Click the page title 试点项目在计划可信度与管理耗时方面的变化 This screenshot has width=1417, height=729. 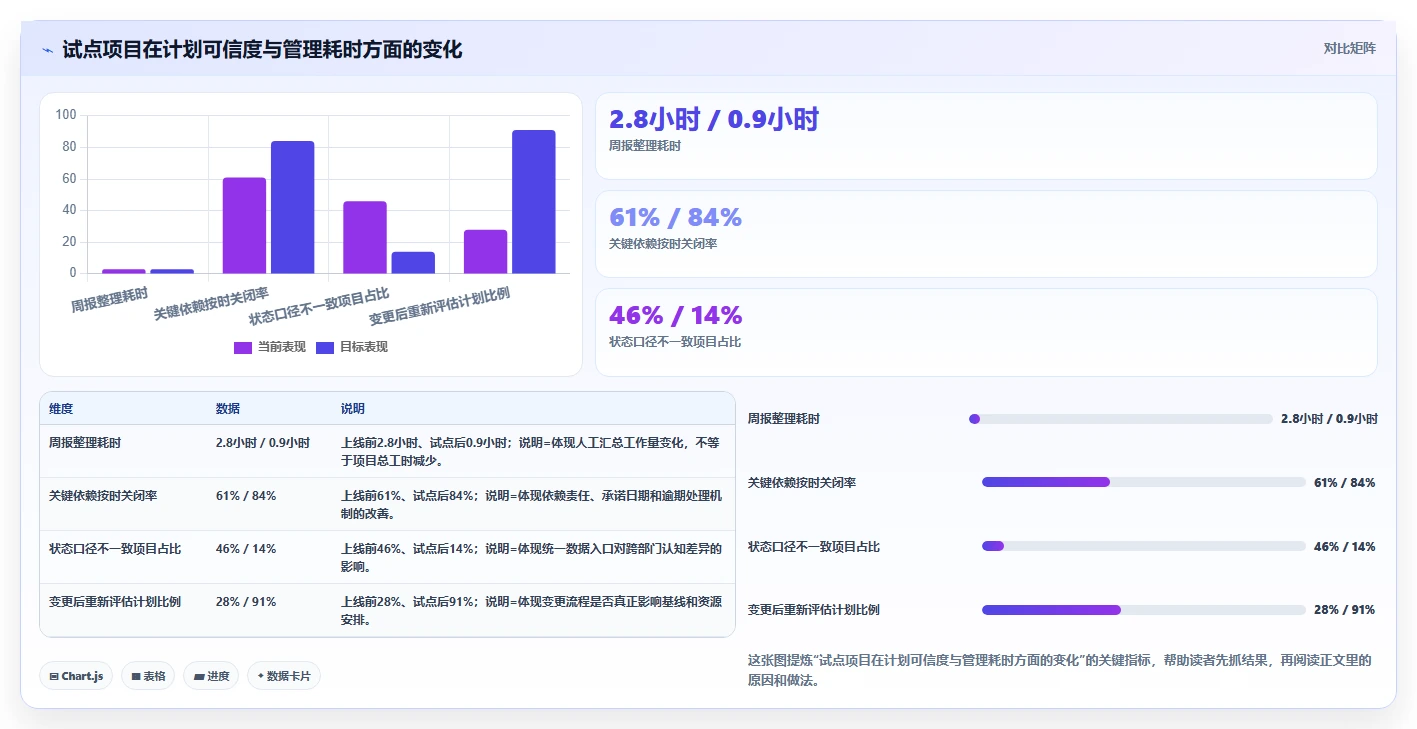click(x=262, y=49)
